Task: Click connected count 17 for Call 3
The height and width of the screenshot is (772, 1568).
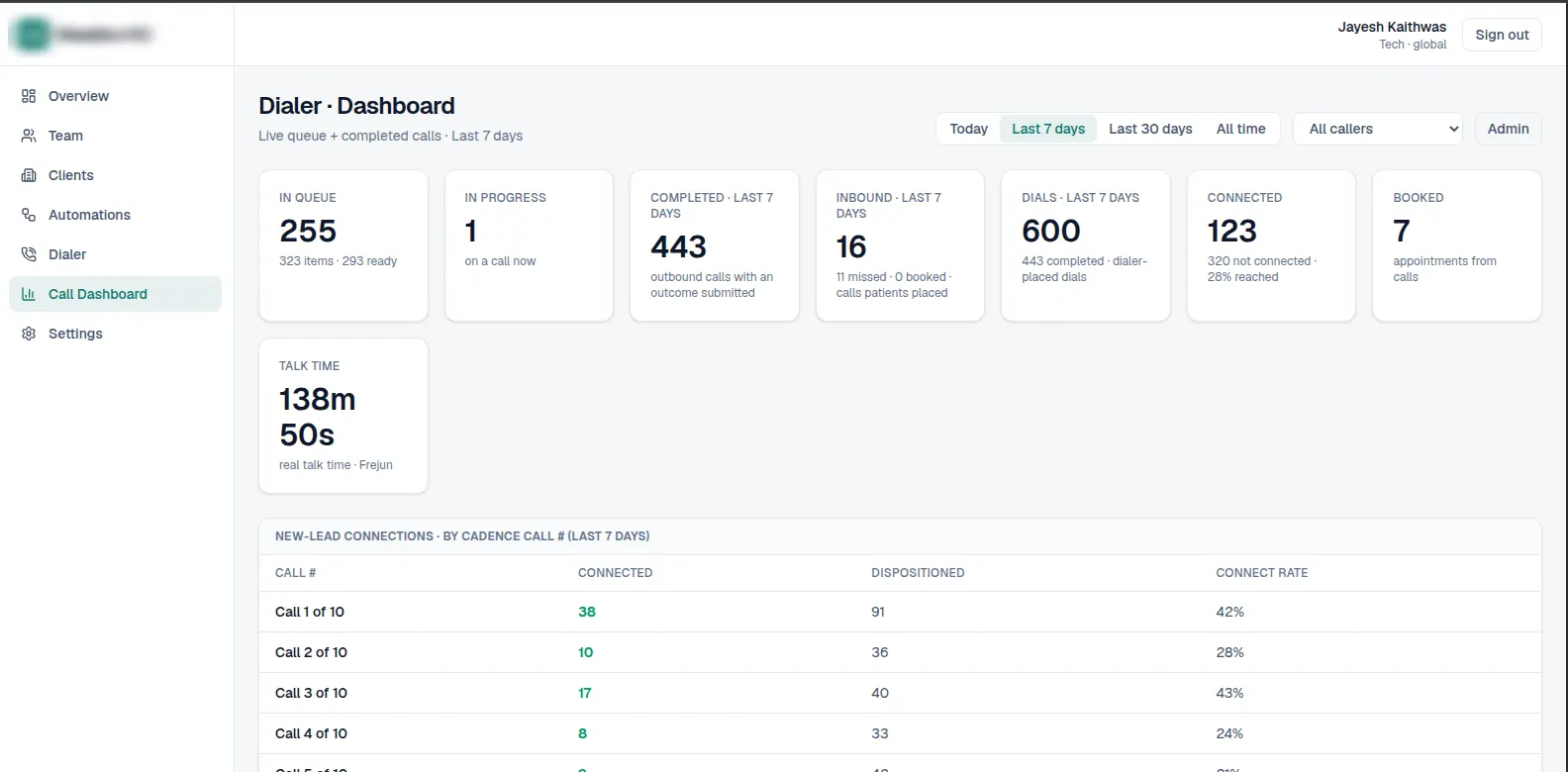Action: pyautogui.click(x=585, y=693)
